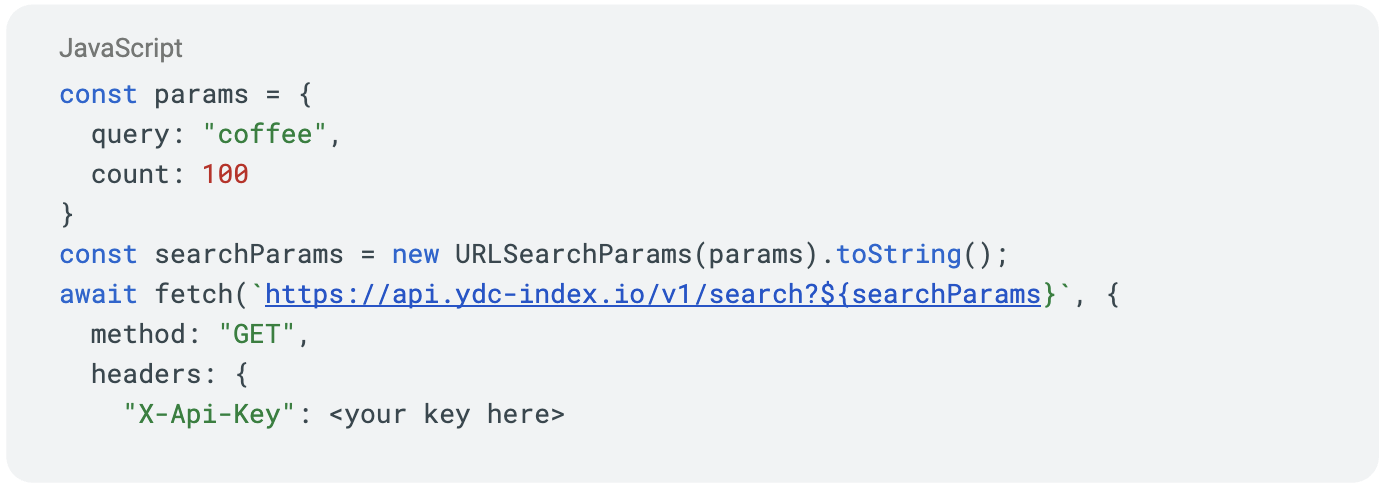Click the ${searchParams} template expression in URL
This screenshot has width=1384, height=488.
coord(938,294)
